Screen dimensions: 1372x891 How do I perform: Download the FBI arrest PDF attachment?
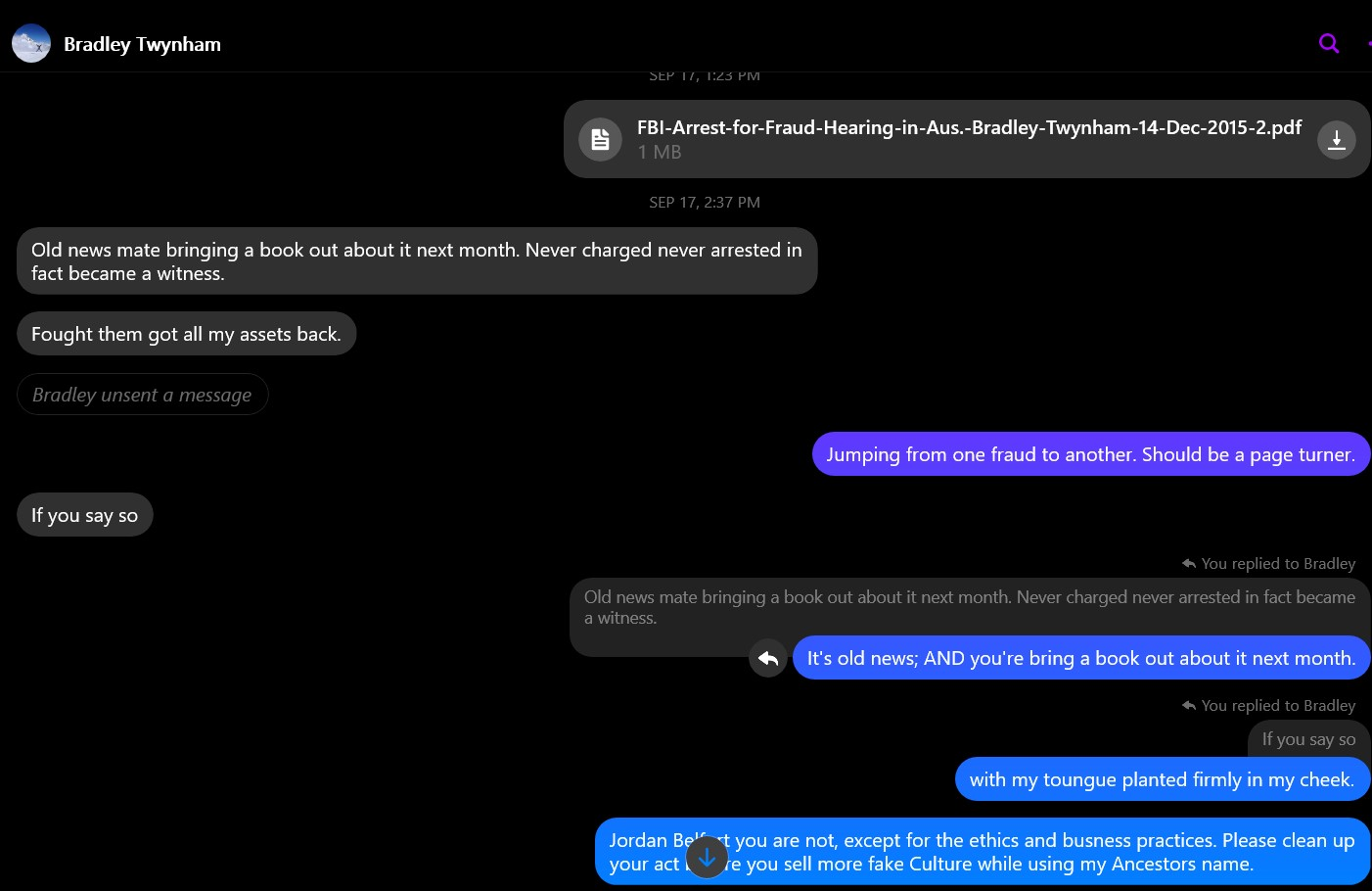(1336, 139)
